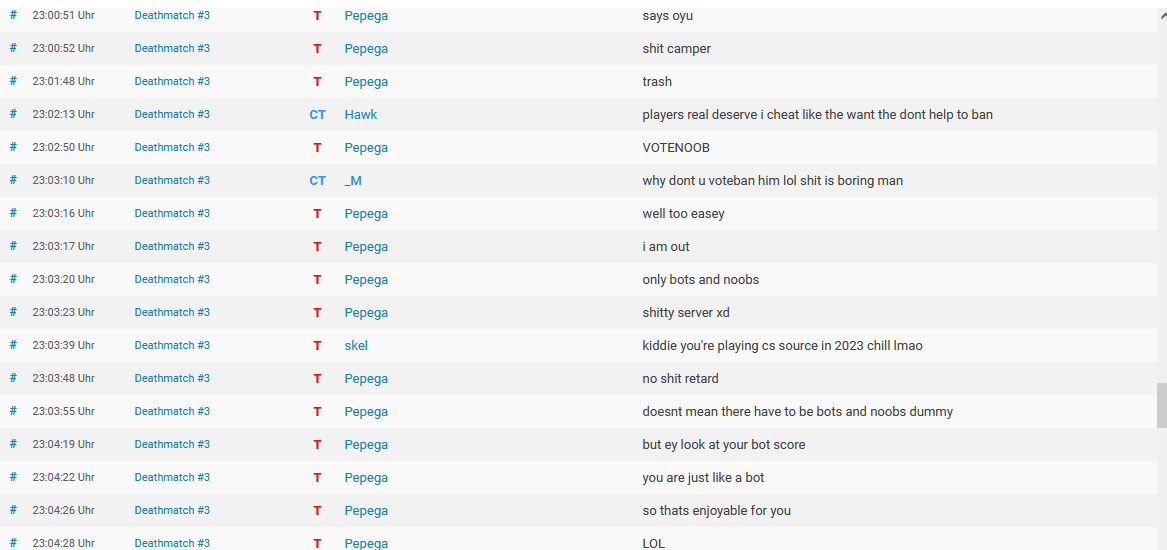Open player _M's profile
This screenshot has height=550, width=1167.
[353, 181]
